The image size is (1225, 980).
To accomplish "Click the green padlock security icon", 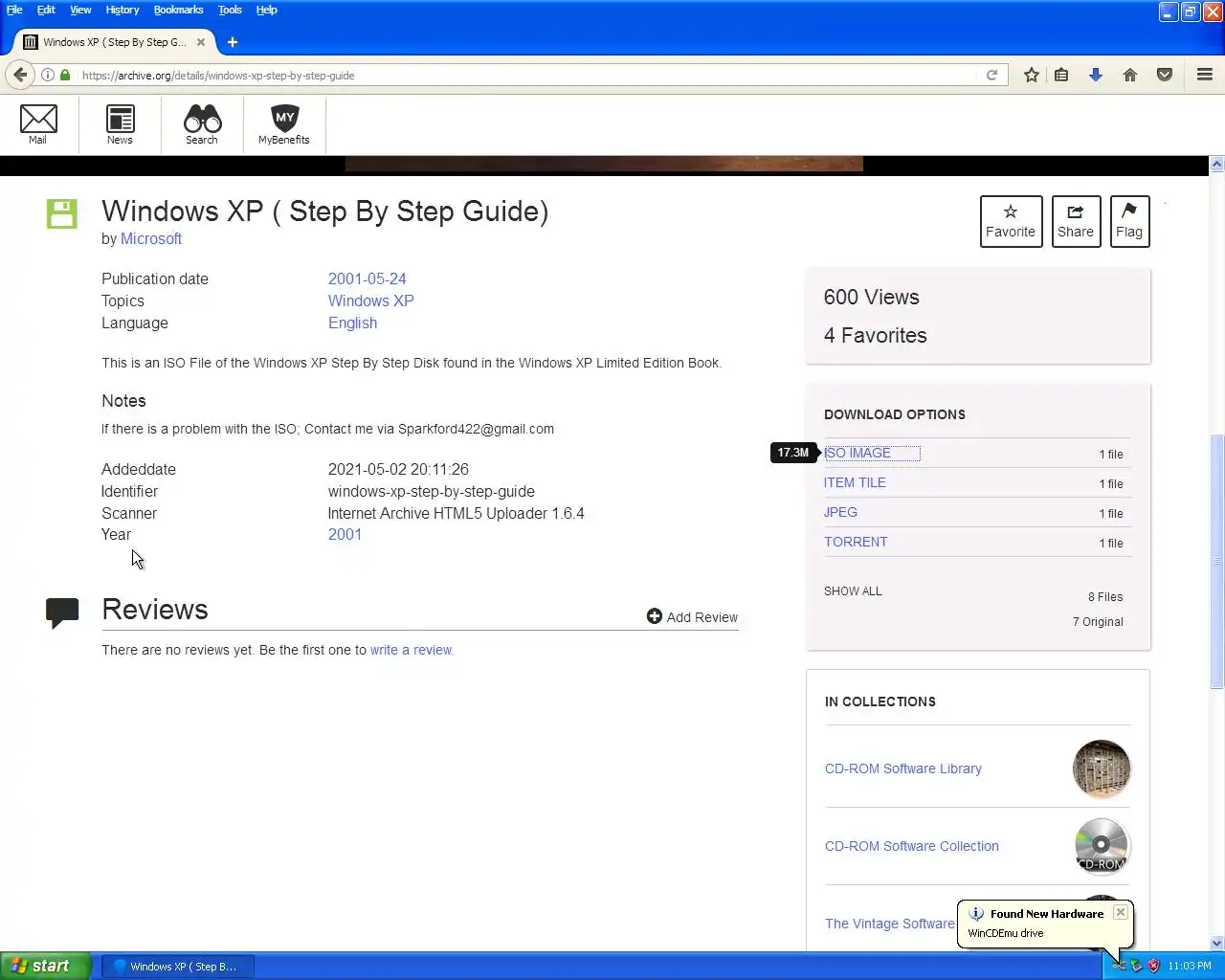I will coord(65,75).
